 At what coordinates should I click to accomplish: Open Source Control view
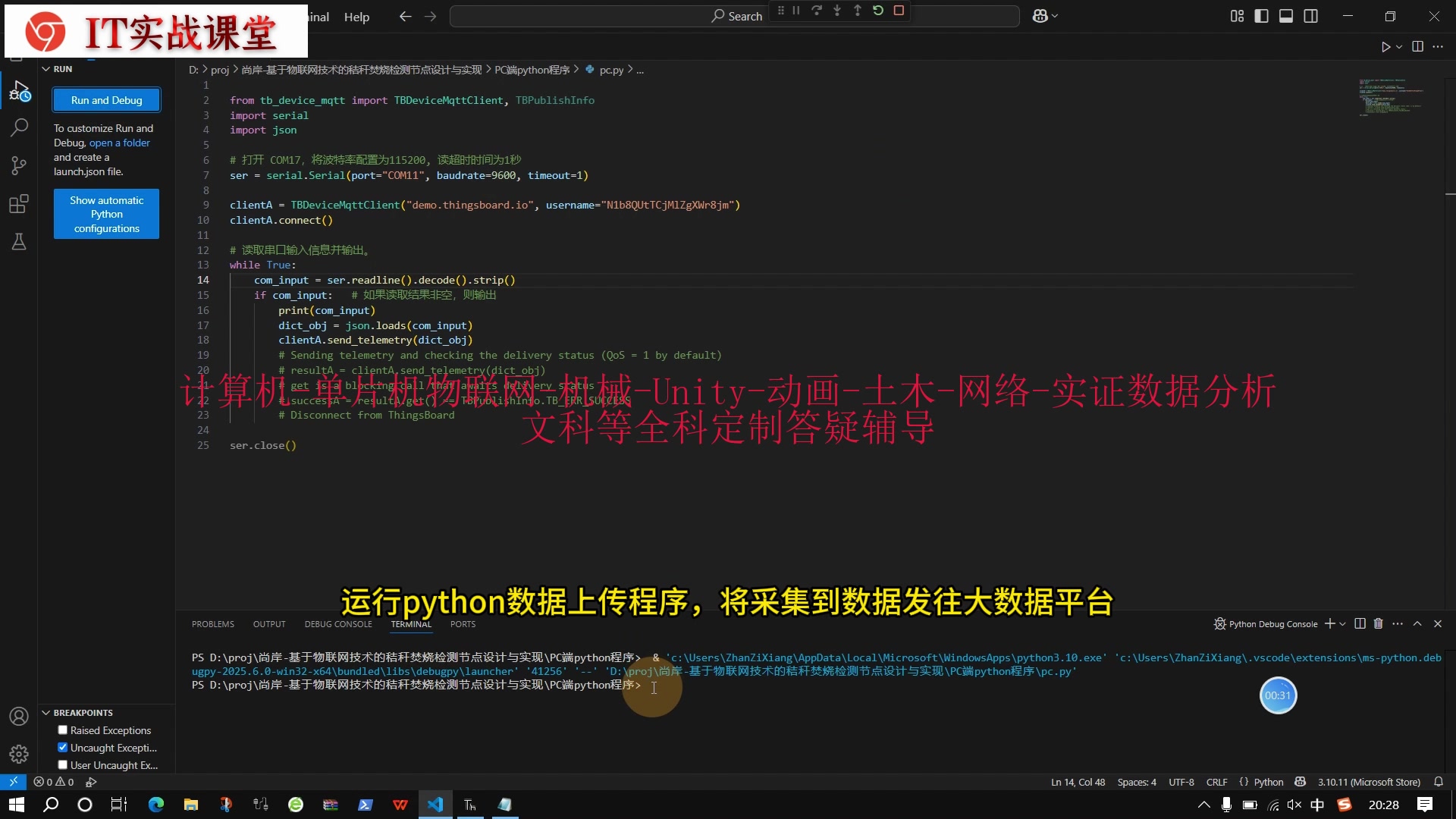pyautogui.click(x=19, y=165)
